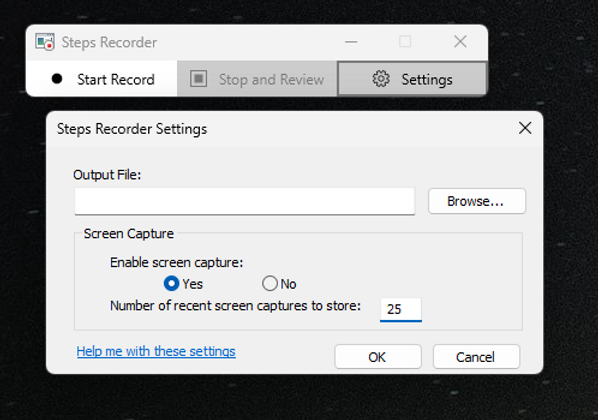Close the Steps Recorder main window
This screenshot has height=420, width=598.
coord(460,42)
